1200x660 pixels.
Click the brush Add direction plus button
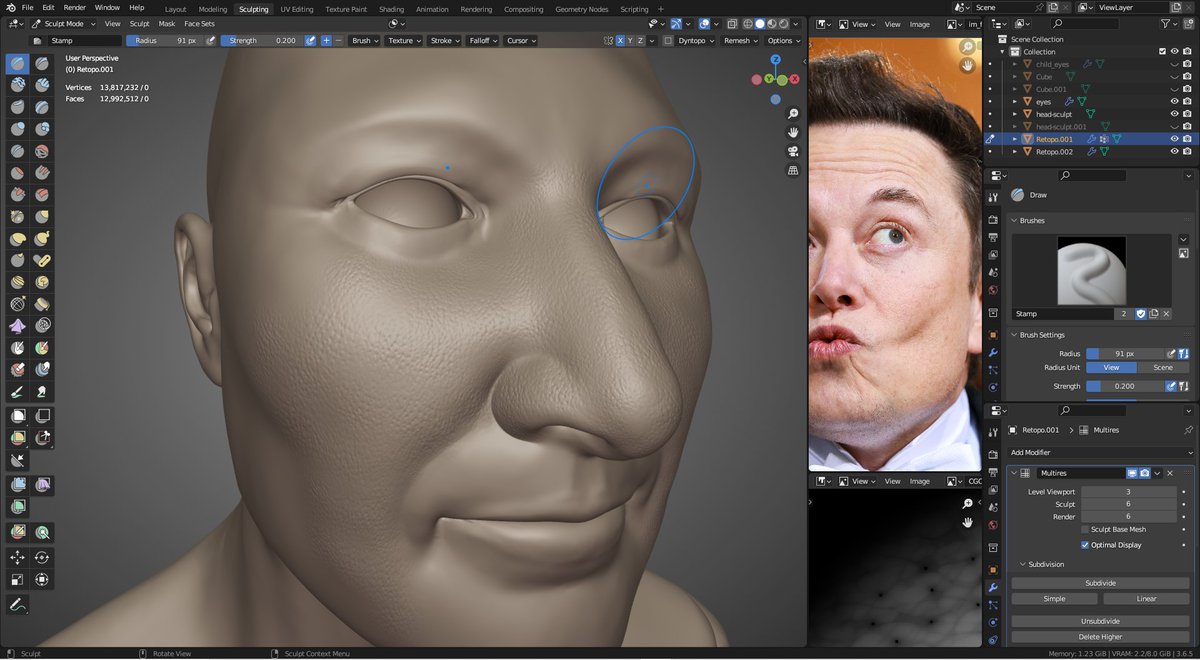[x=326, y=40]
